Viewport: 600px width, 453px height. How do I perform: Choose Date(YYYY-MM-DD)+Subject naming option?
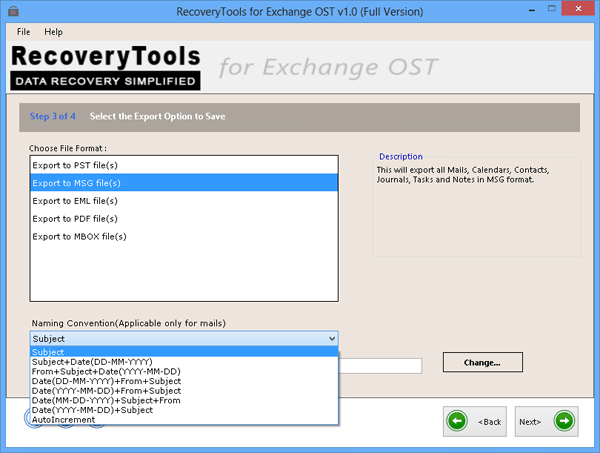point(184,410)
